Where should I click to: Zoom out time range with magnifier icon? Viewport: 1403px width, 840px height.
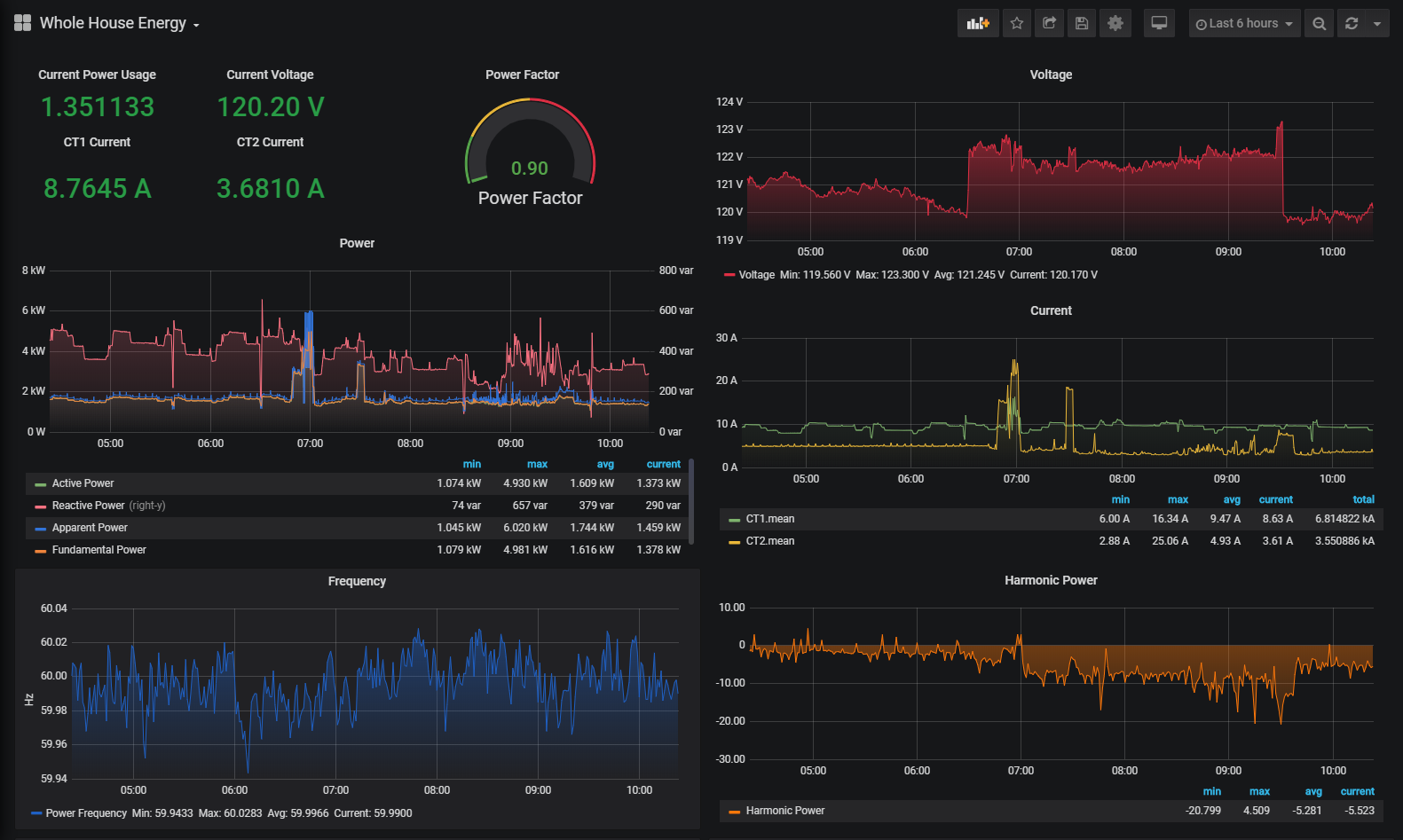(1320, 24)
